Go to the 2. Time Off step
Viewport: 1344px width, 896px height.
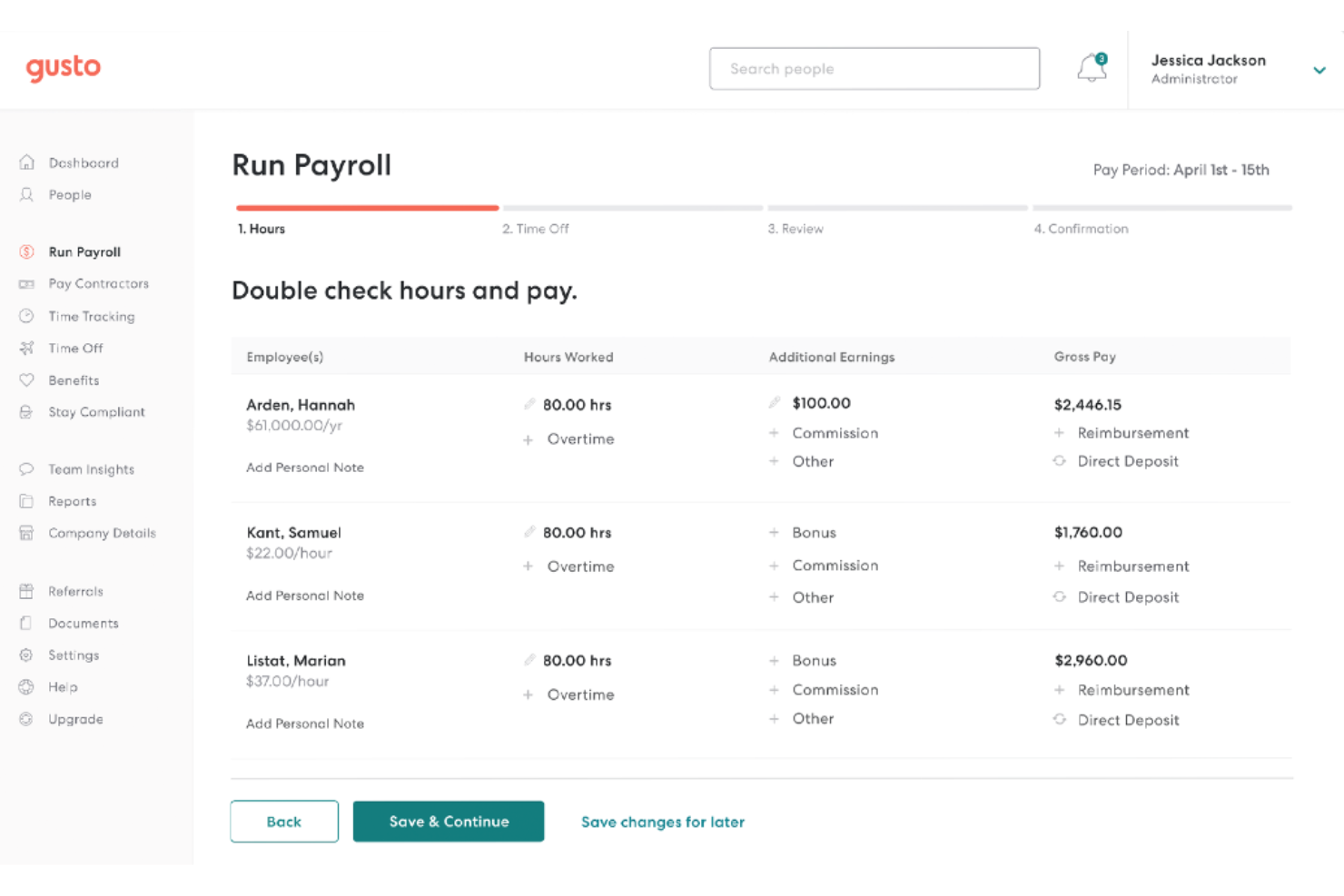pyautogui.click(x=536, y=229)
